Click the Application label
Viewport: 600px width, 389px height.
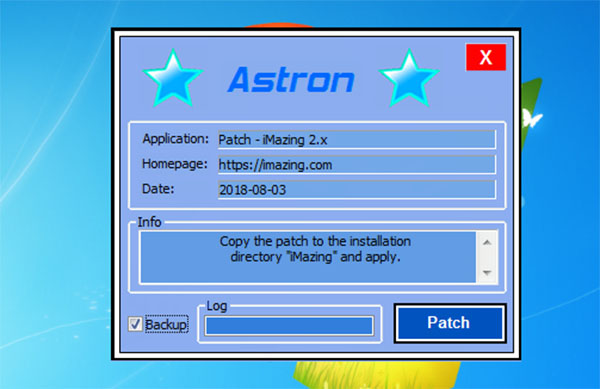tap(176, 138)
